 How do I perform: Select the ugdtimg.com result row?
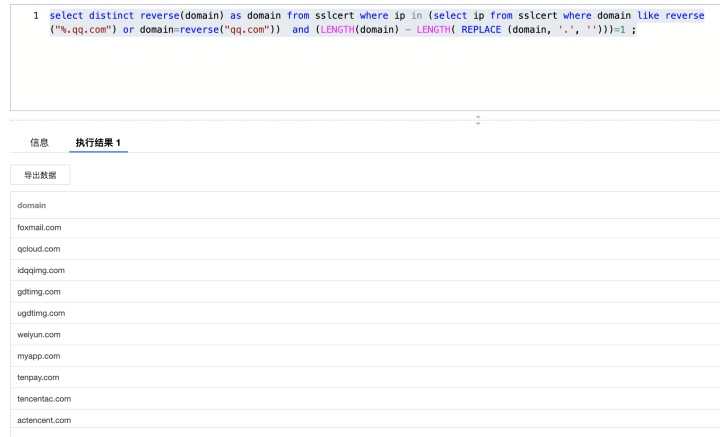tap(365, 313)
